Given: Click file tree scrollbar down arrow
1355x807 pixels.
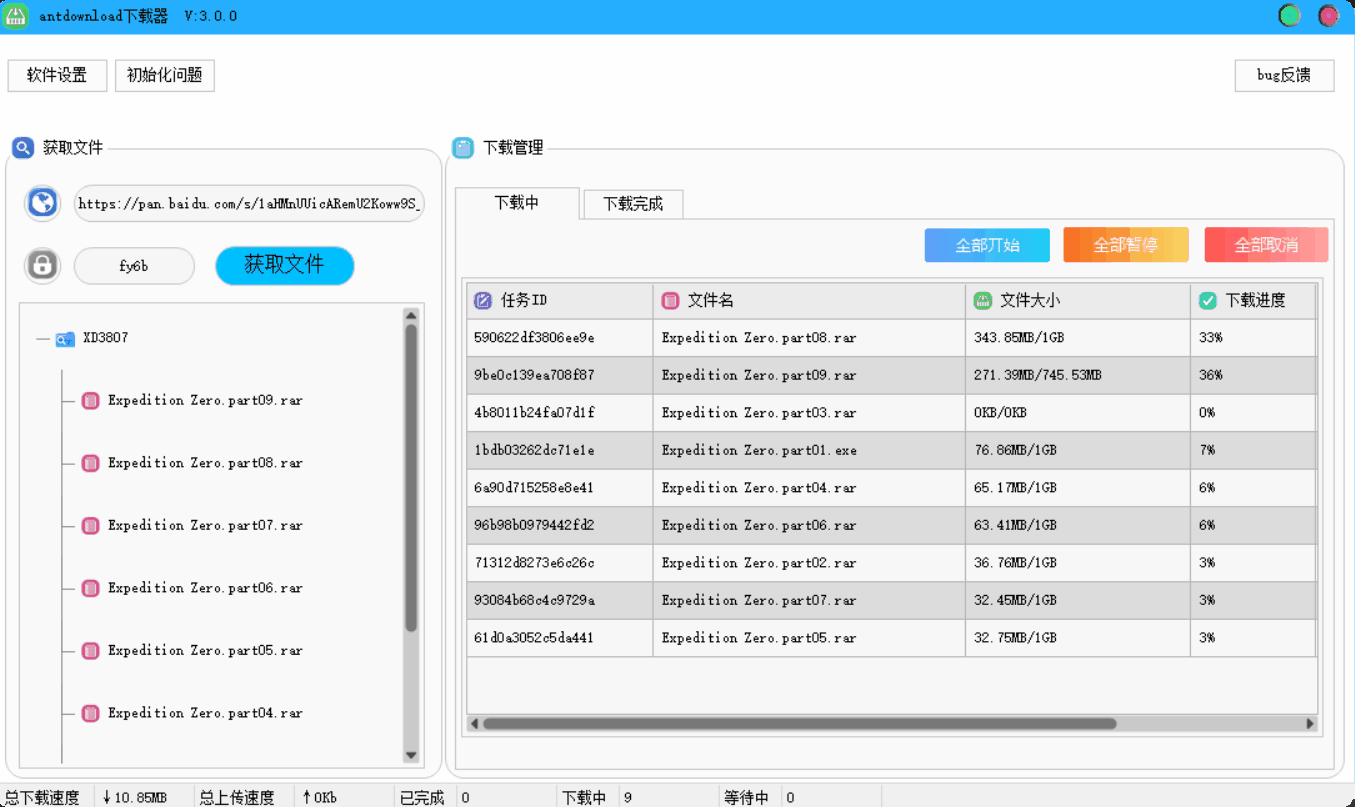Looking at the screenshot, I should 411,756.
